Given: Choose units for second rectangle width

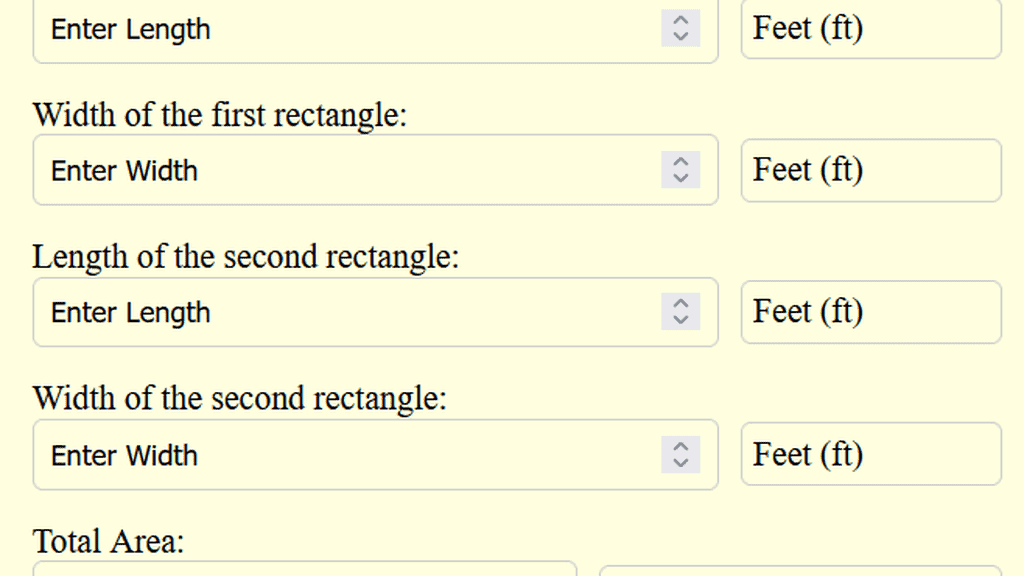Looking at the screenshot, I should pos(870,455).
